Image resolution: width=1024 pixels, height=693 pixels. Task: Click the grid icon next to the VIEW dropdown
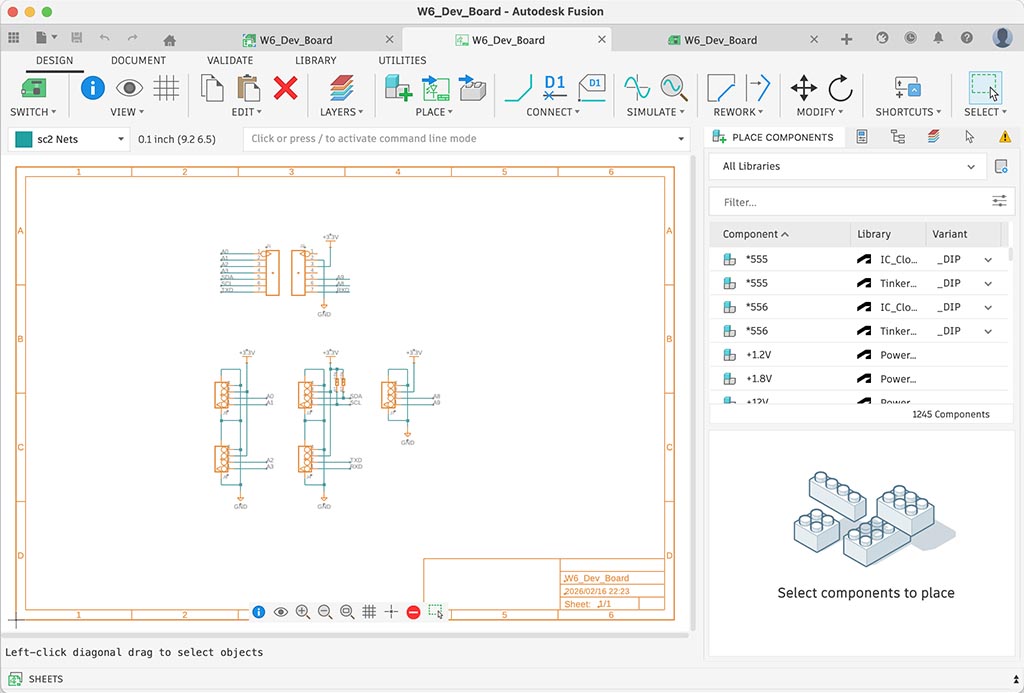[x=167, y=88]
